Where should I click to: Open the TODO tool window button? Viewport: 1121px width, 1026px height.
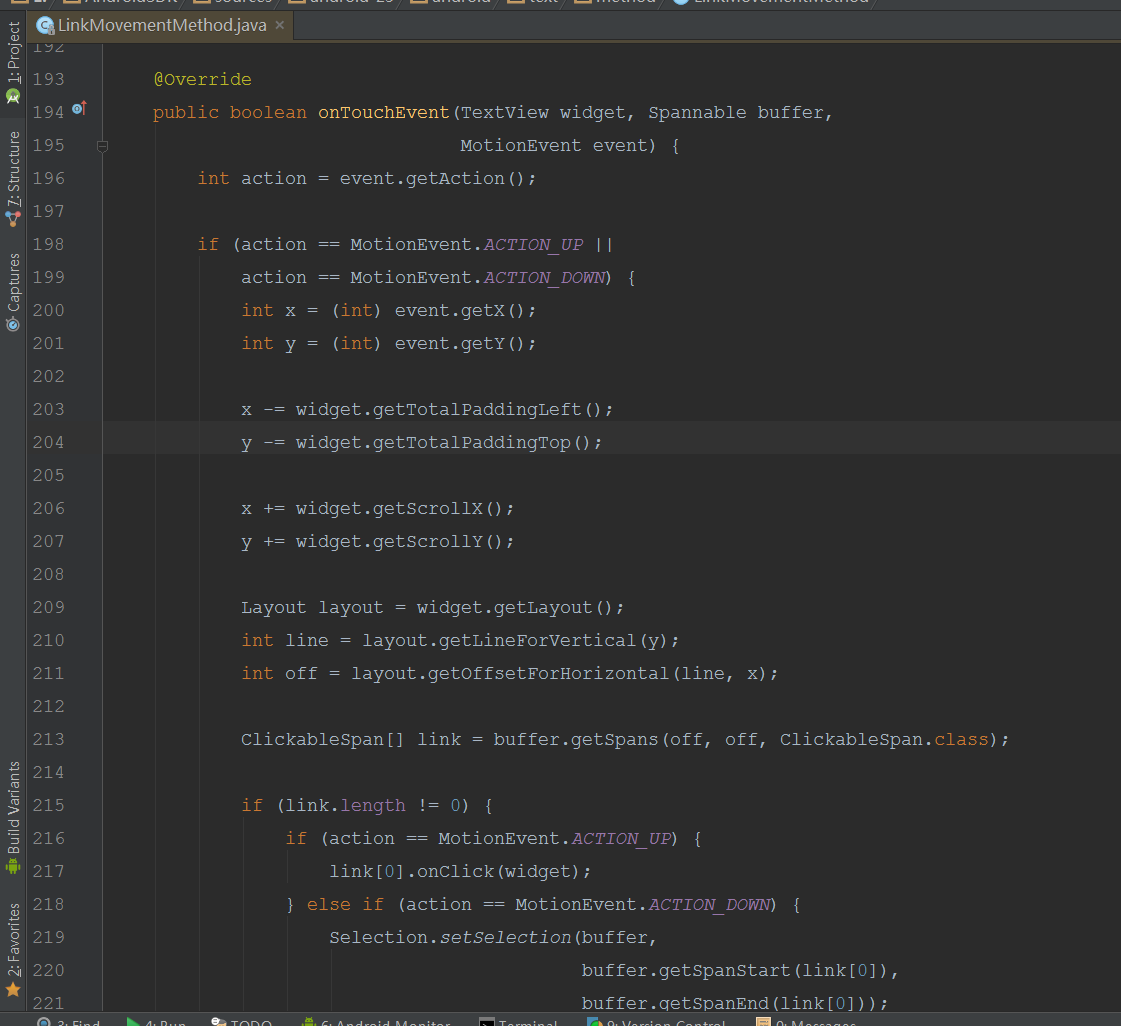[242, 1022]
